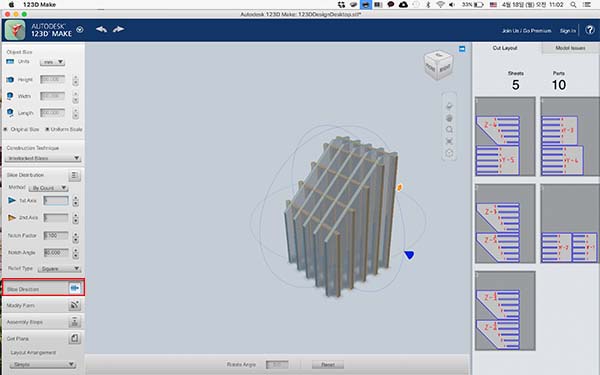The width and height of the screenshot is (600, 375).
Task: Open Spotlight search in macOS menu bar
Action: [x=573, y=5]
